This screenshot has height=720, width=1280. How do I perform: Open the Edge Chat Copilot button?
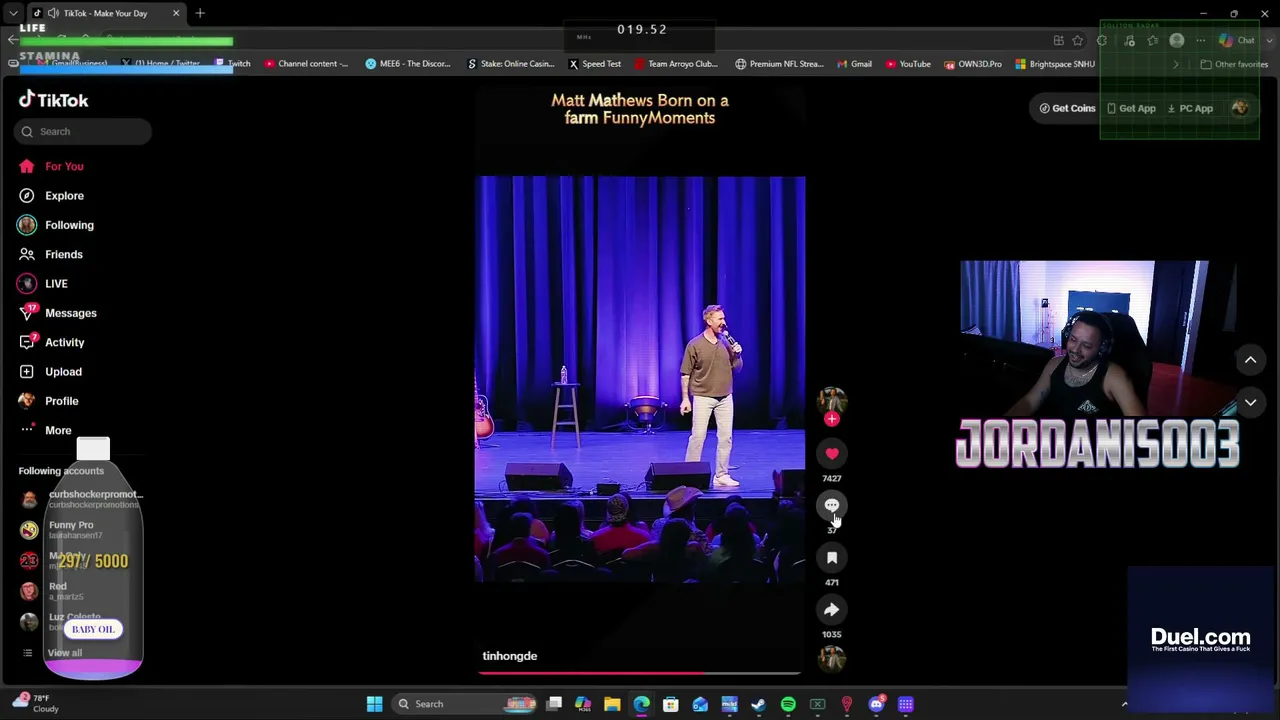[1237, 40]
